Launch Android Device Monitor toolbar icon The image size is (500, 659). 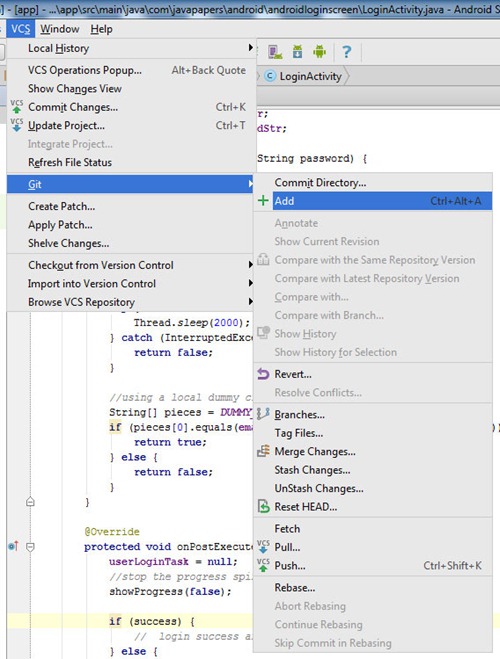click(x=319, y=52)
